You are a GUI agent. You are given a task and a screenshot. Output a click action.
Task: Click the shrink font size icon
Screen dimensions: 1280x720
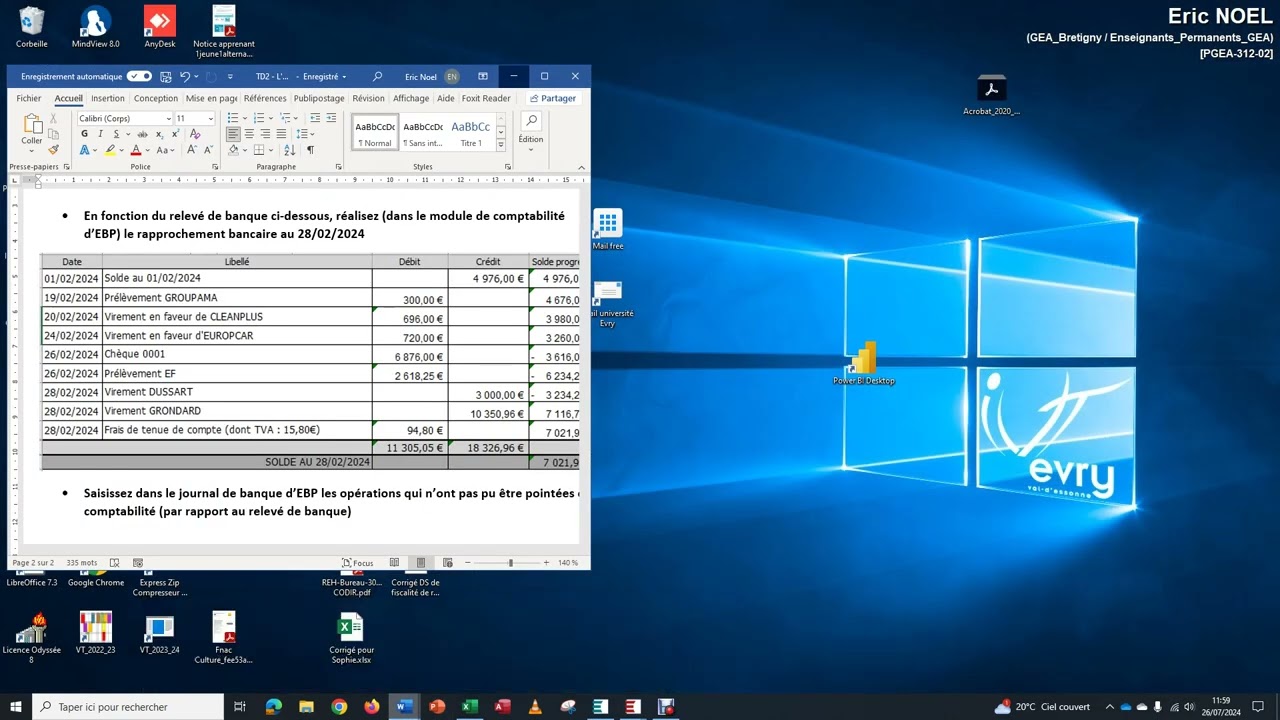coord(208,150)
